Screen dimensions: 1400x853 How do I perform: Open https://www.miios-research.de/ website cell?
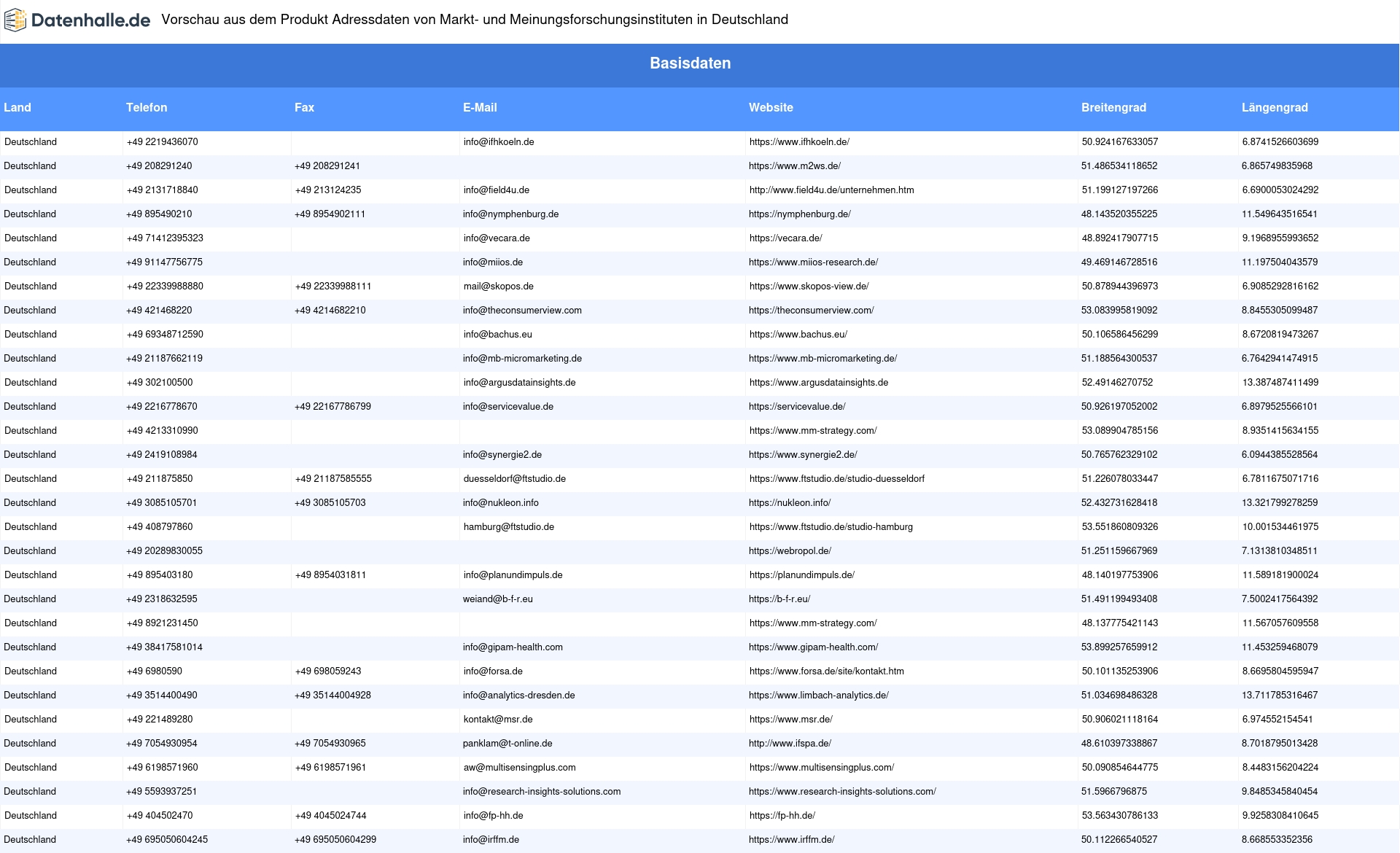[x=813, y=262]
